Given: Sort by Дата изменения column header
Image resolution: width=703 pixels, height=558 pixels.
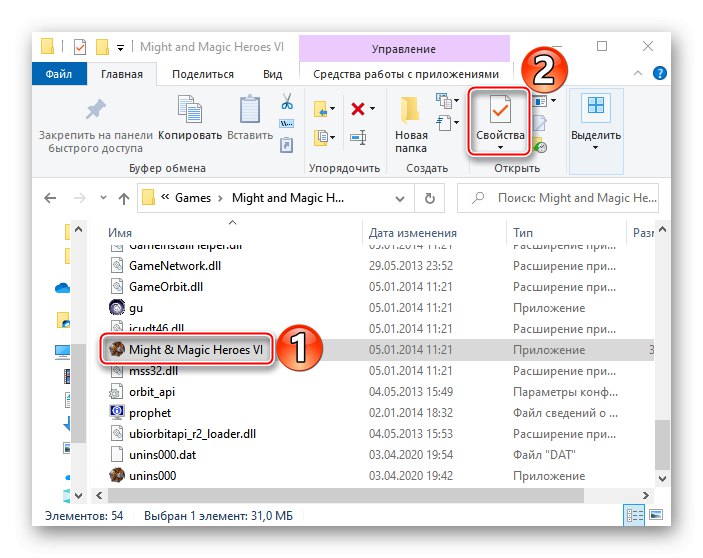Looking at the screenshot, I should tap(434, 233).
